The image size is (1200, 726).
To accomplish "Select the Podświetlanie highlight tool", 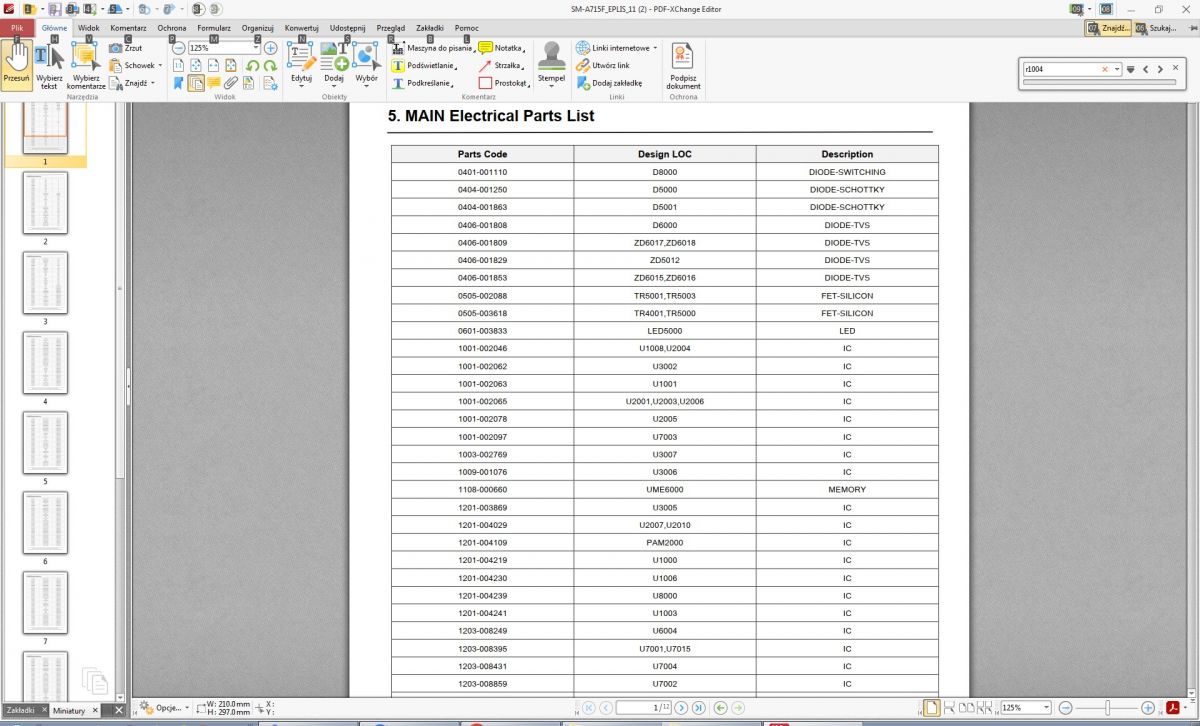I will click(x=423, y=65).
